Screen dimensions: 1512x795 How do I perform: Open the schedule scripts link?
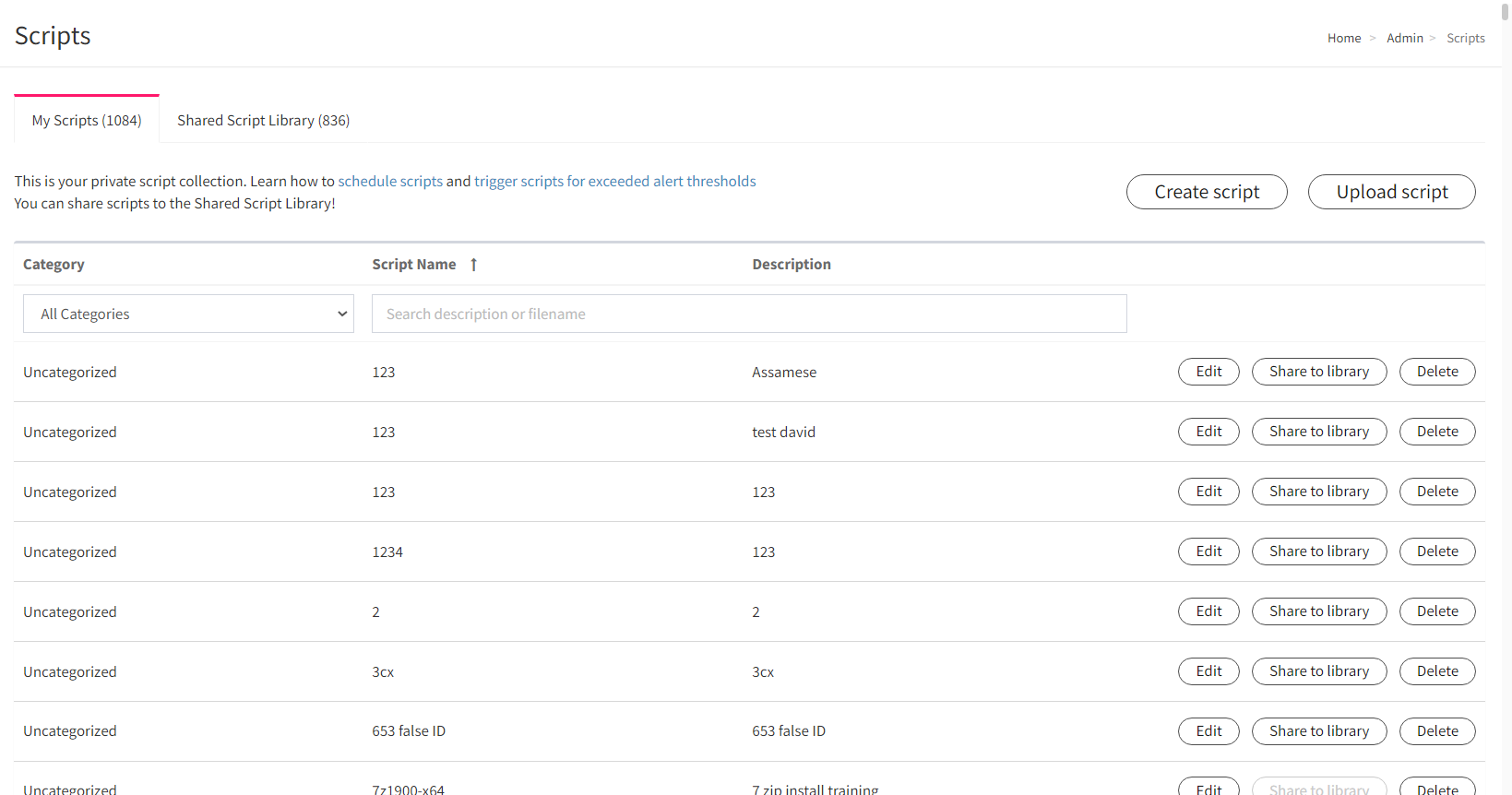click(390, 181)
